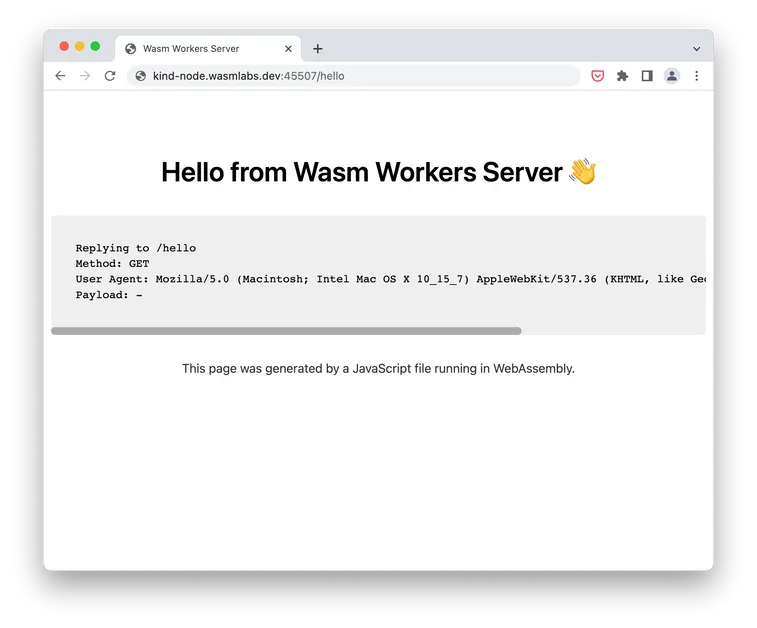Click the 'Replying to /hello' text line

point(136,248)
